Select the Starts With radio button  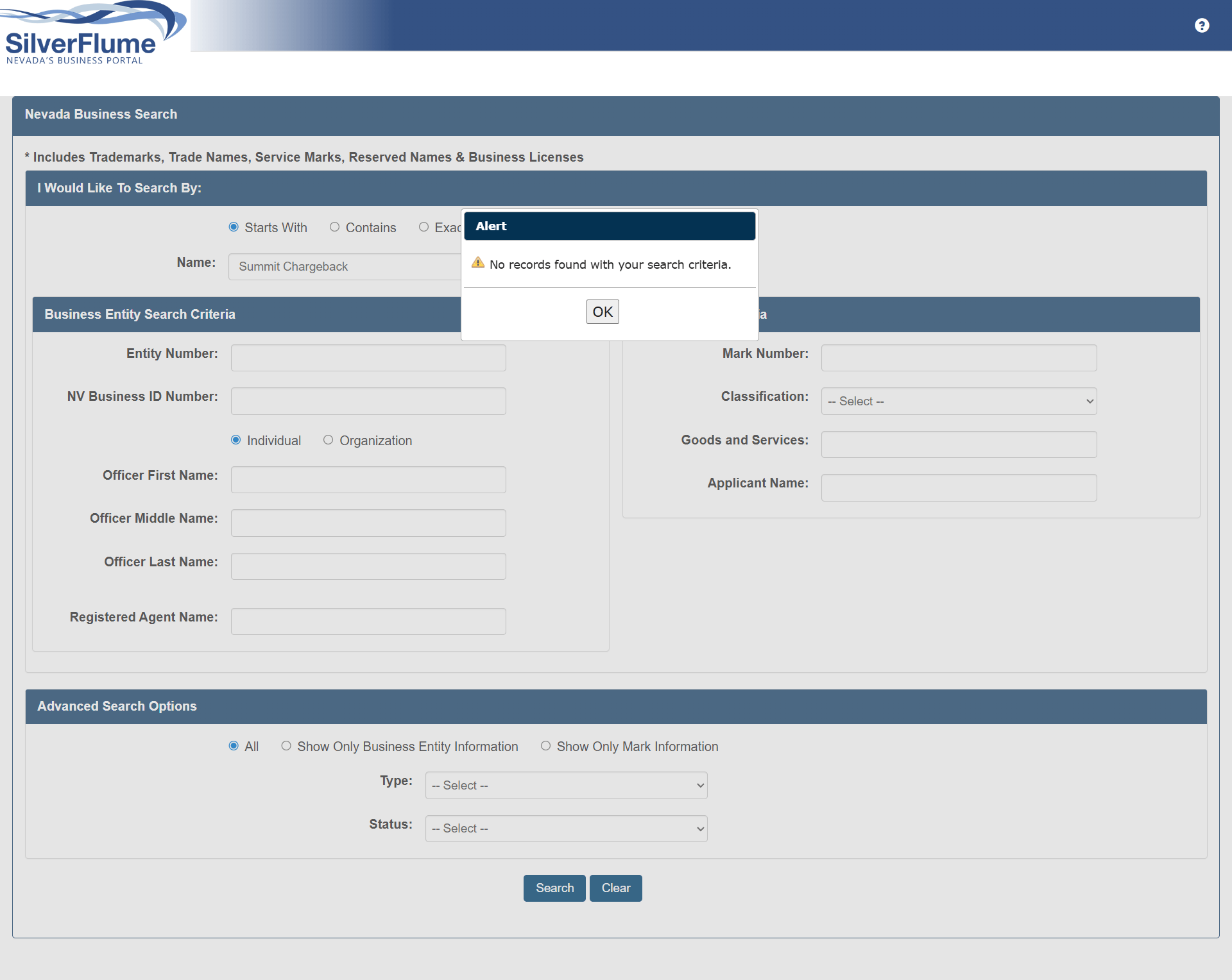pos(234,227)
